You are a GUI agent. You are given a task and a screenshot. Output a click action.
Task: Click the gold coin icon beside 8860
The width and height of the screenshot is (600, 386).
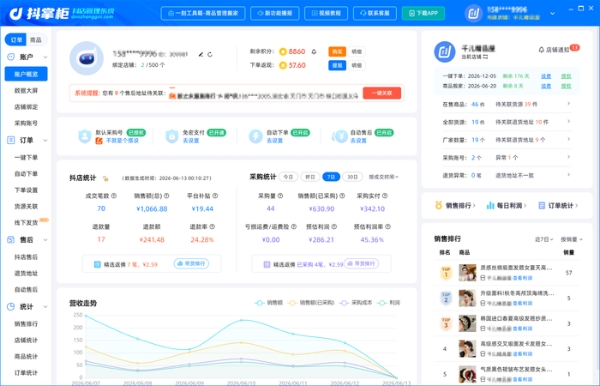pos(283,52)
